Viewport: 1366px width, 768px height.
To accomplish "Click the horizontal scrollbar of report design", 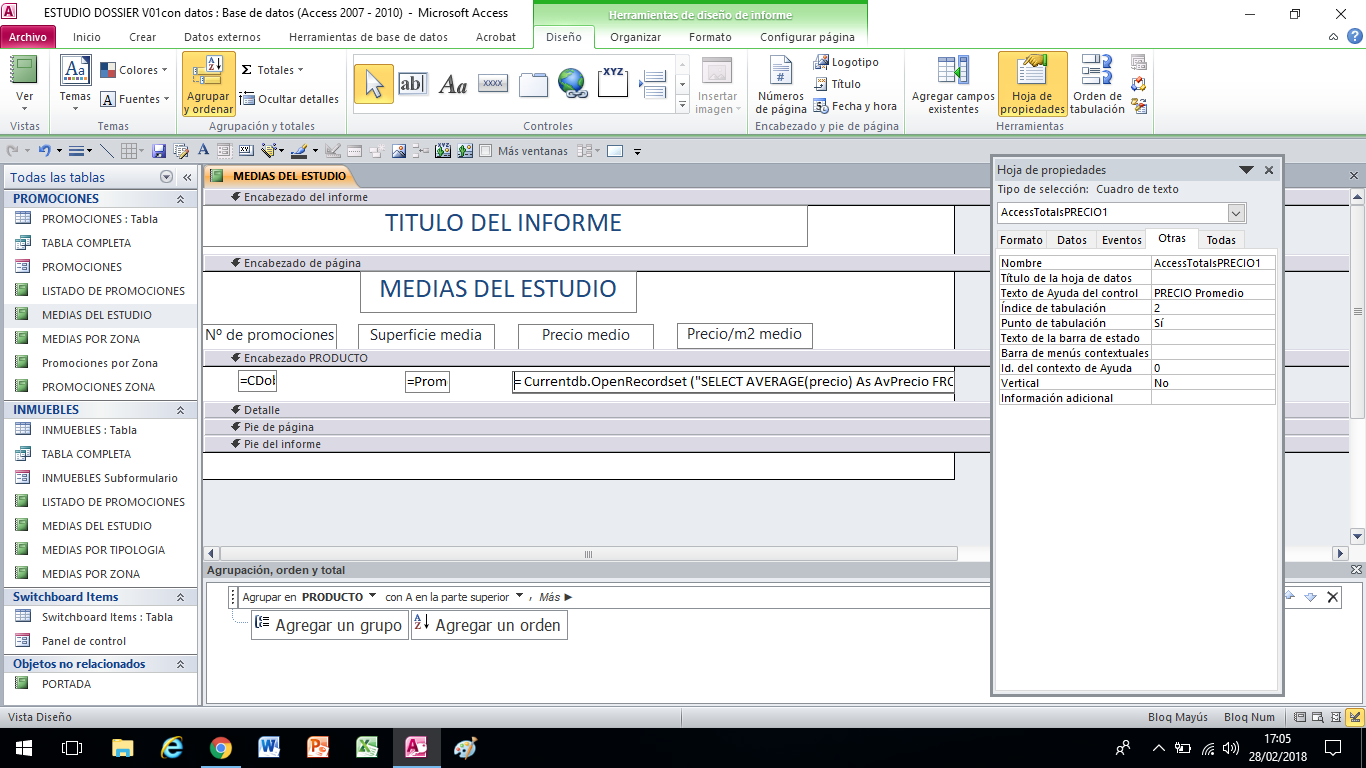I will point(588,554).
